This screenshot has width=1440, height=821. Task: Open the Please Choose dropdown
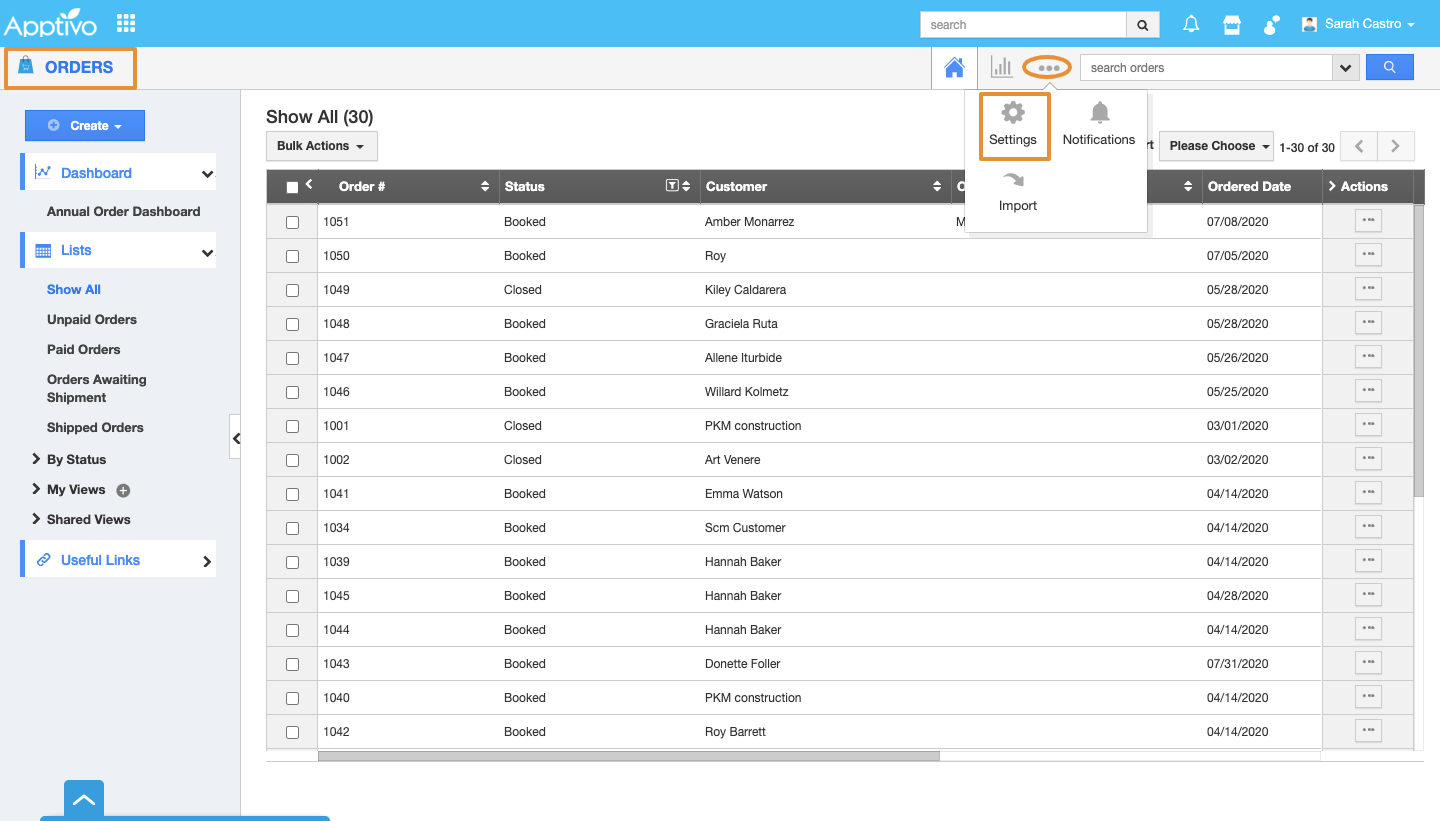pyautogui.click(x=1215, y=146)
